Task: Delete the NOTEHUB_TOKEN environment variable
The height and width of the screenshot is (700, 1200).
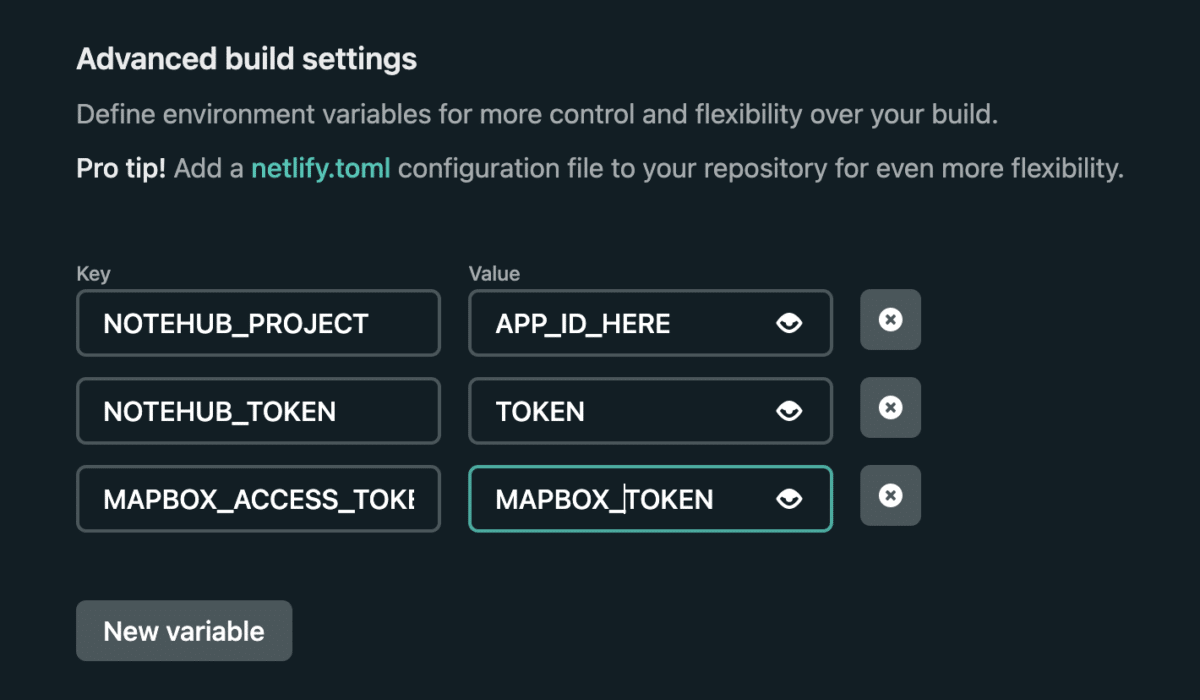Action: [890, 407]
